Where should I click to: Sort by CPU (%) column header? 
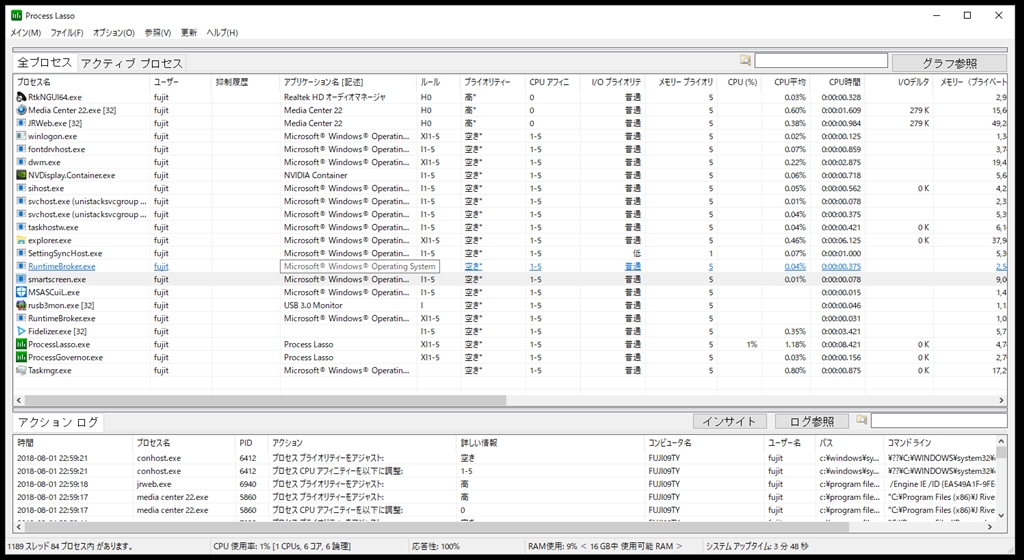(739, 82)
